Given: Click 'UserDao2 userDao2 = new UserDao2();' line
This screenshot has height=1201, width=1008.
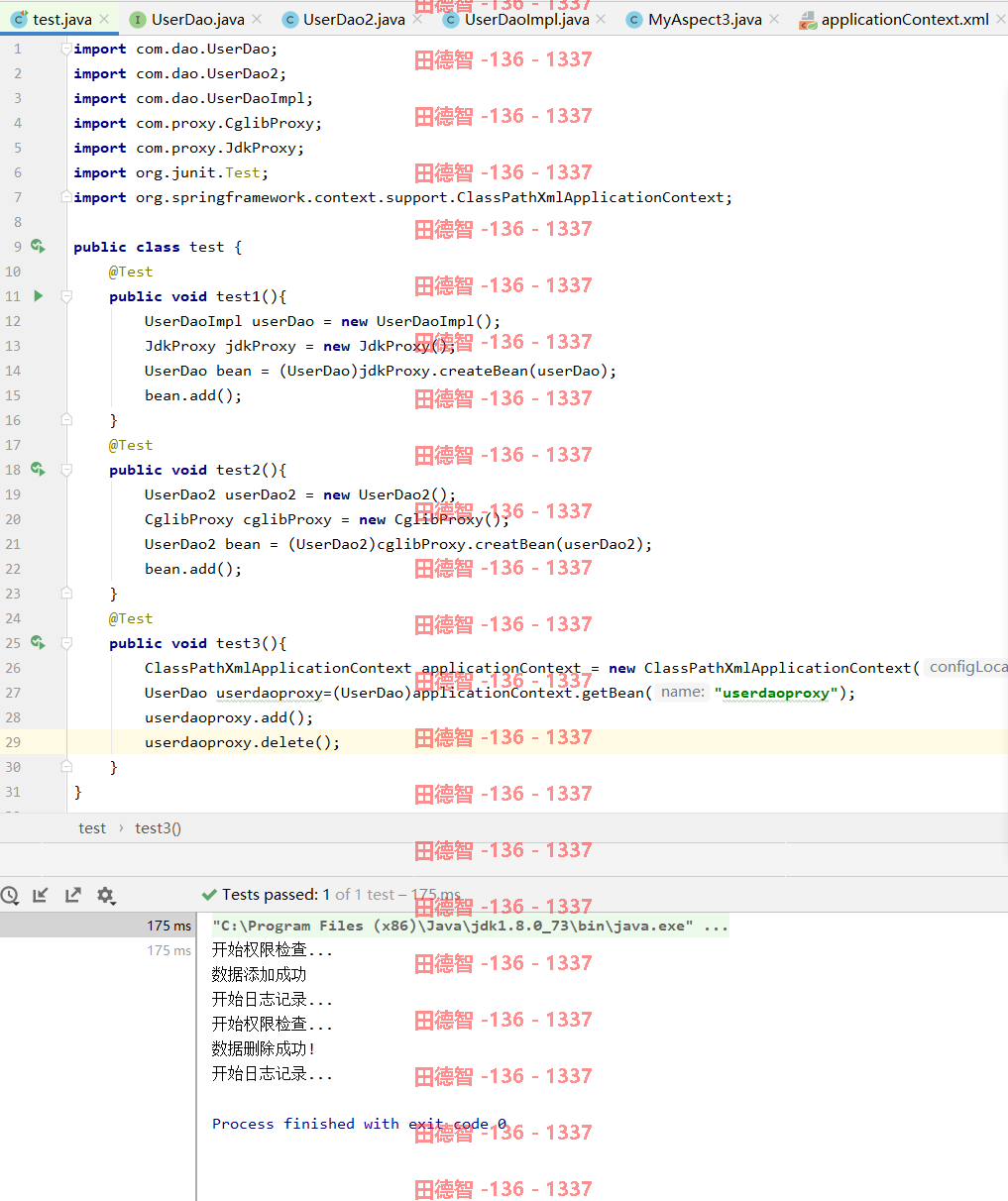Looking at the screenshot, I should 300,494.
